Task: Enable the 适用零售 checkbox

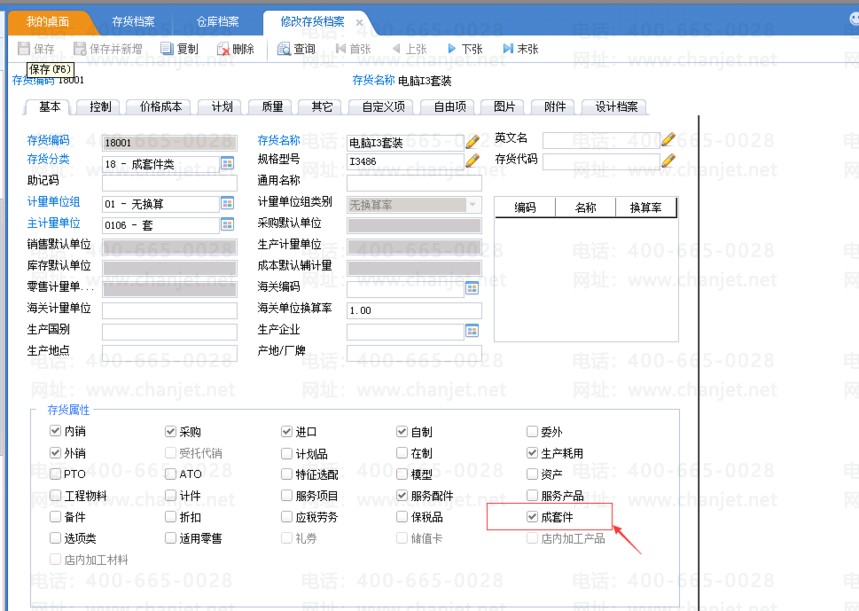Action: pos(170,538)
